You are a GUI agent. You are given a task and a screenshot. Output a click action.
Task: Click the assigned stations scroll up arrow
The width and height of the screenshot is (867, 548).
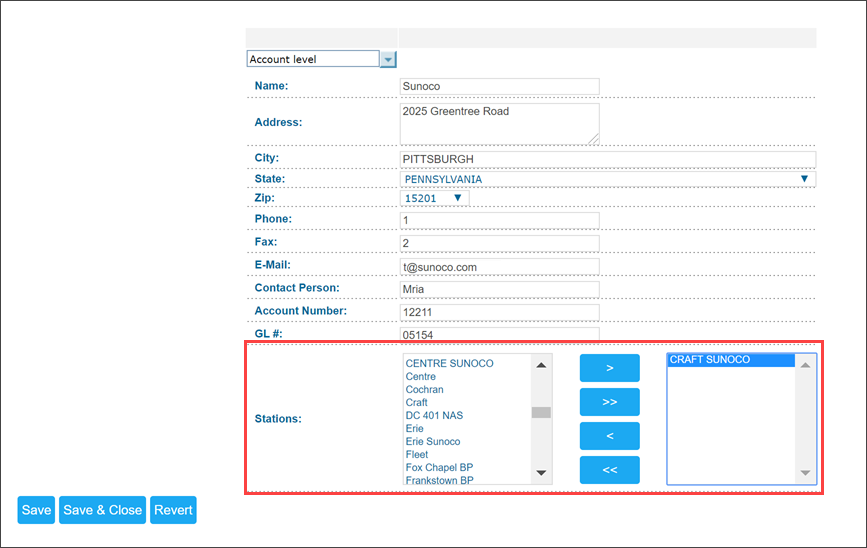[x=805, y=365]
